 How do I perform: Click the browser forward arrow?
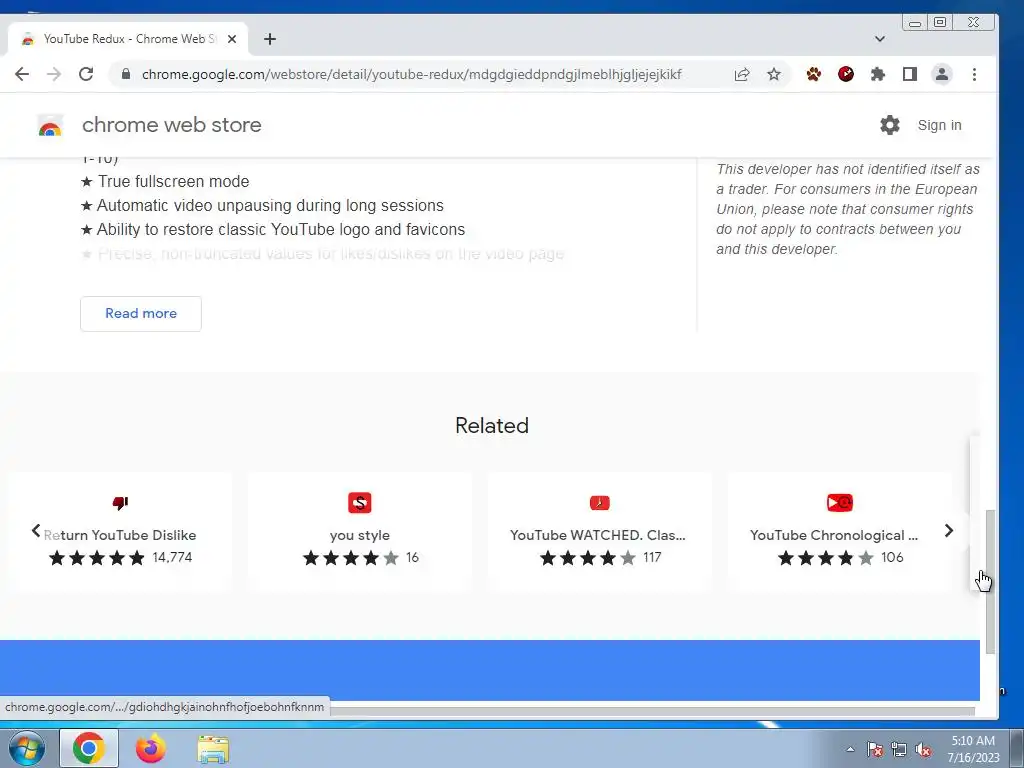coord(54,74)
